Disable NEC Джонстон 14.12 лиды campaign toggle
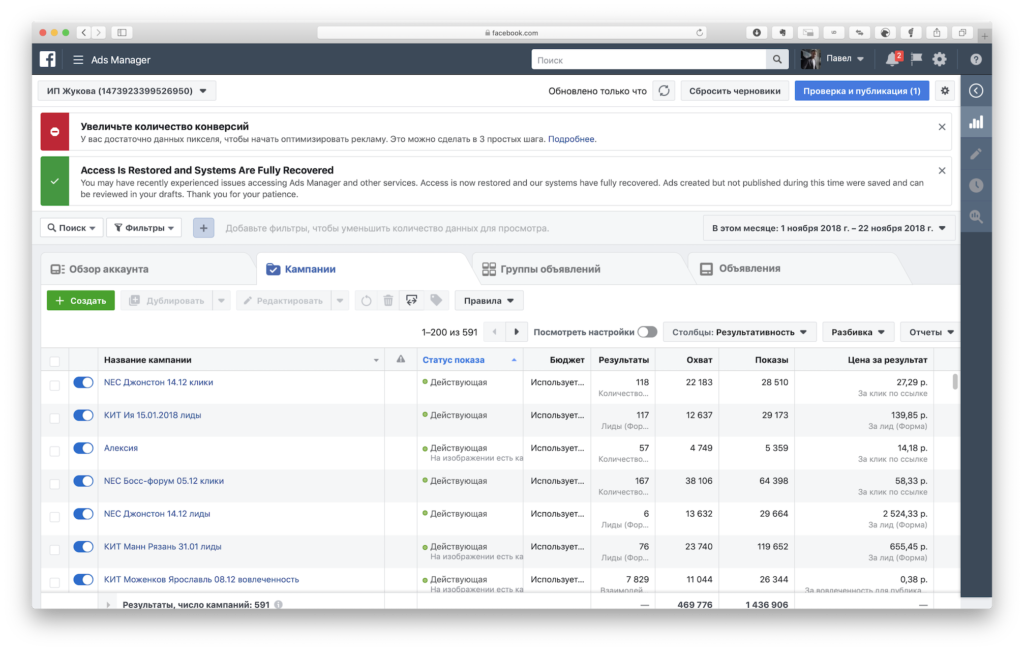This screenshot has height=651, width=1024. (x=83, y=514)
